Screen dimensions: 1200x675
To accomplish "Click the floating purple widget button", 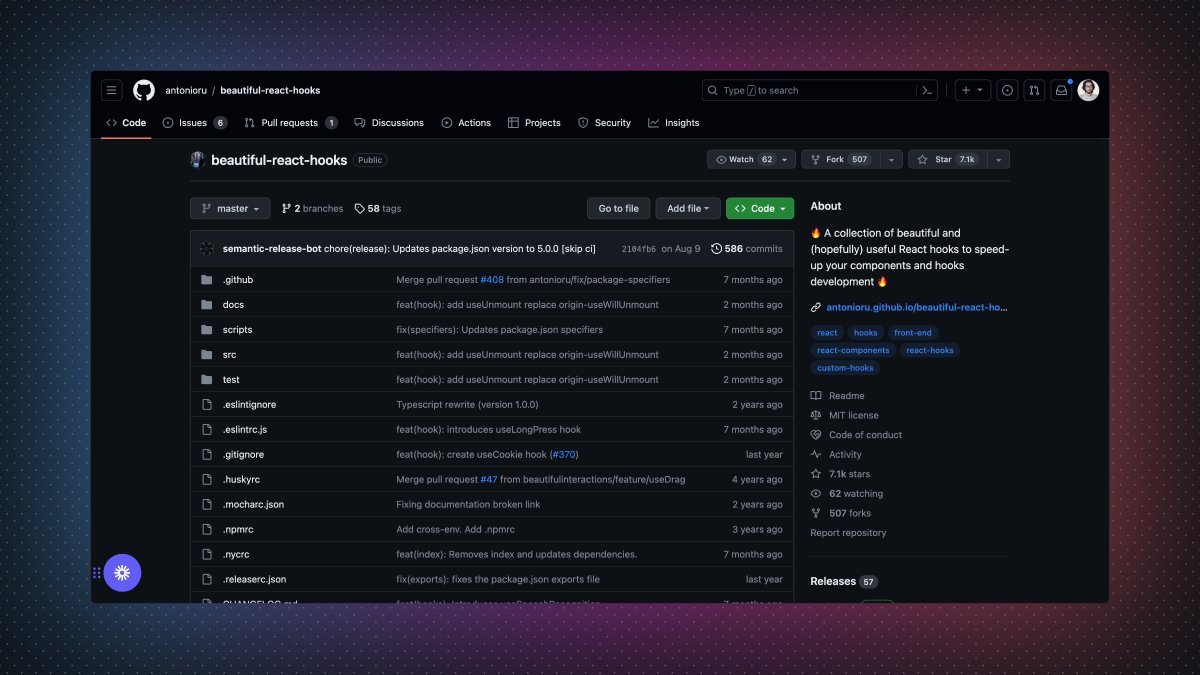I will tap(122, 573).
